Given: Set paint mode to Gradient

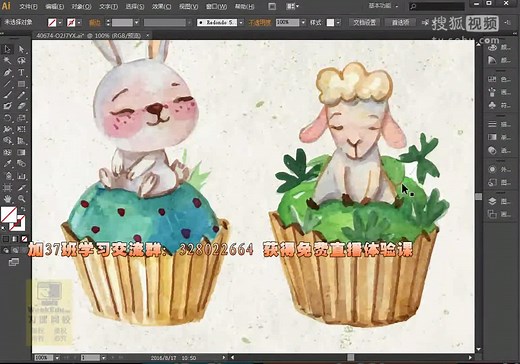Looking at the screenshot, I should pos(15,239).
